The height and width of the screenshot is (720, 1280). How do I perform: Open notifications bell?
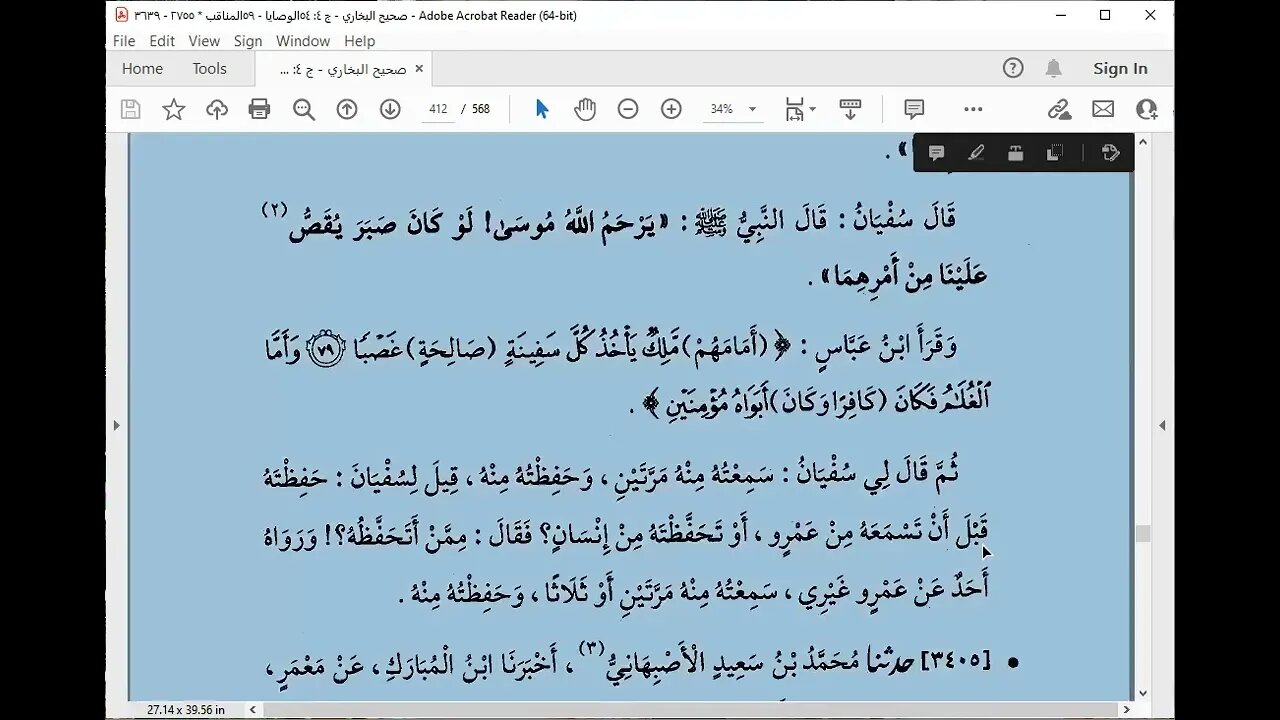pyautogui.click(x=1054, y=68)
